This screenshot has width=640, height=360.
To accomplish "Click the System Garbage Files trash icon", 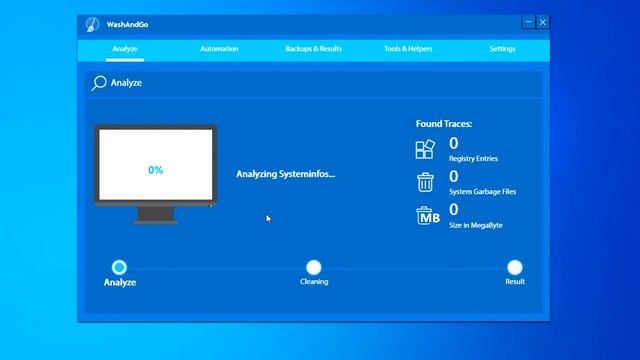I will (x=425, y=182).
